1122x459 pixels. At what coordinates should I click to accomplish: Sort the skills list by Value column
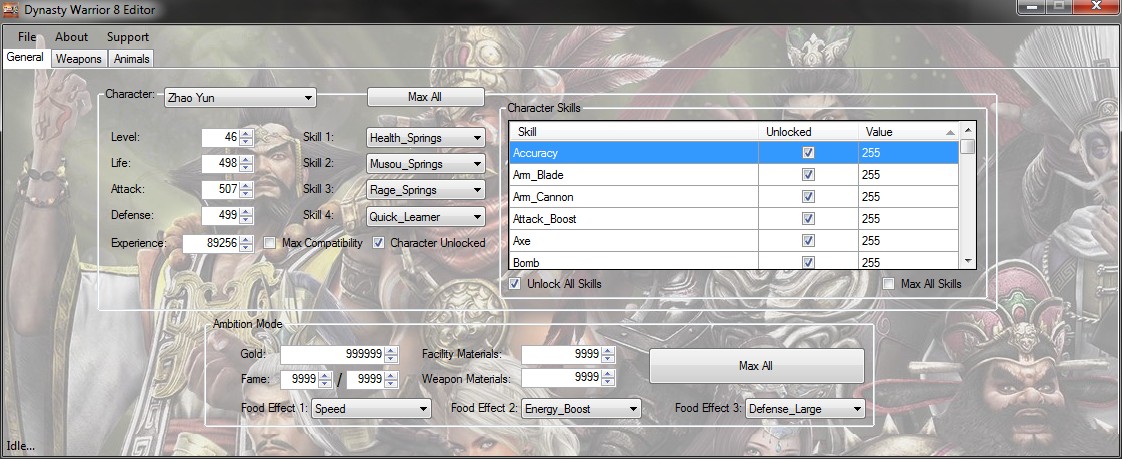point(903,132)
